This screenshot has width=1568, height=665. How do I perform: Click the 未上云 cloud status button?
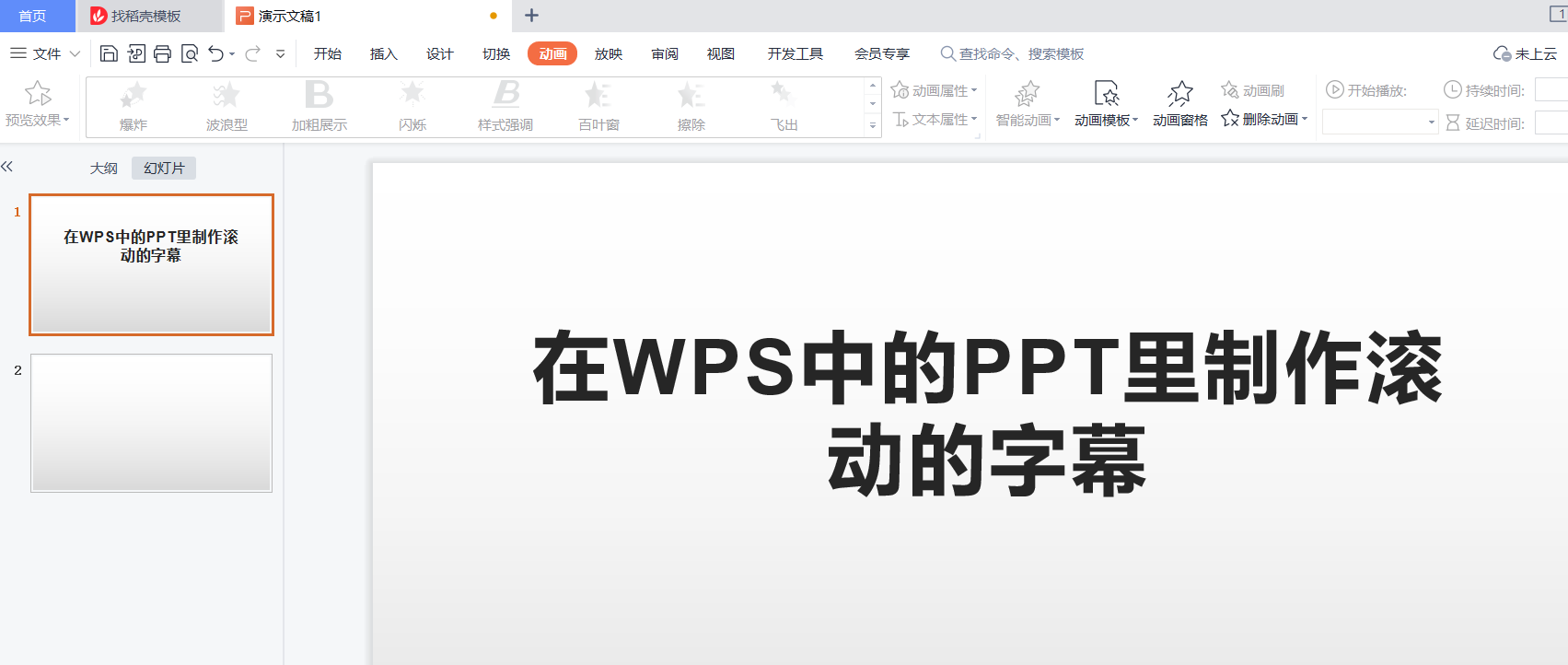[x=1525, y=54]
